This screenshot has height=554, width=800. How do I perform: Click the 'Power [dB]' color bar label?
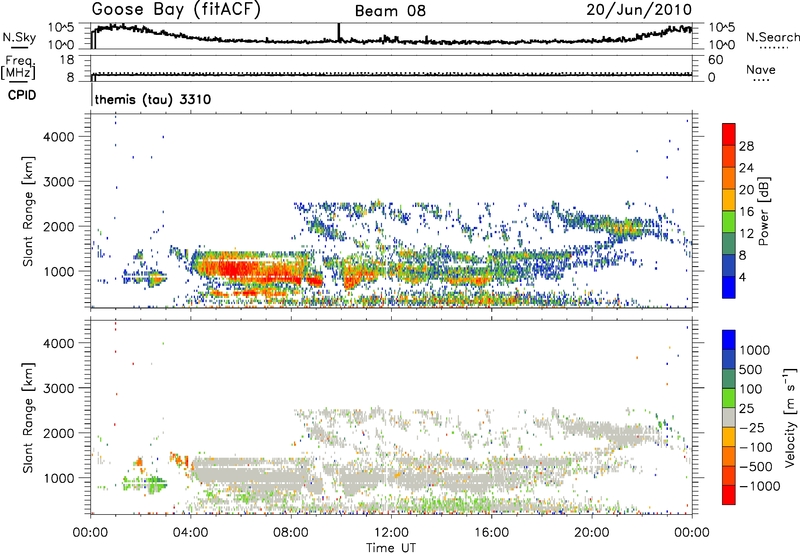(764, 211)
